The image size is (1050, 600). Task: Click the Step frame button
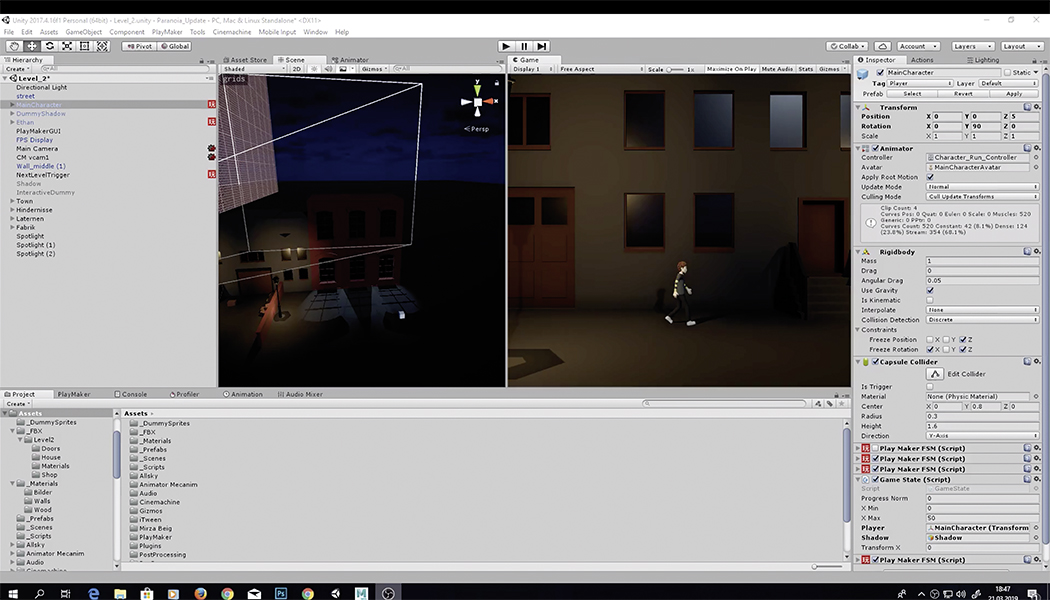click(542, 46)
